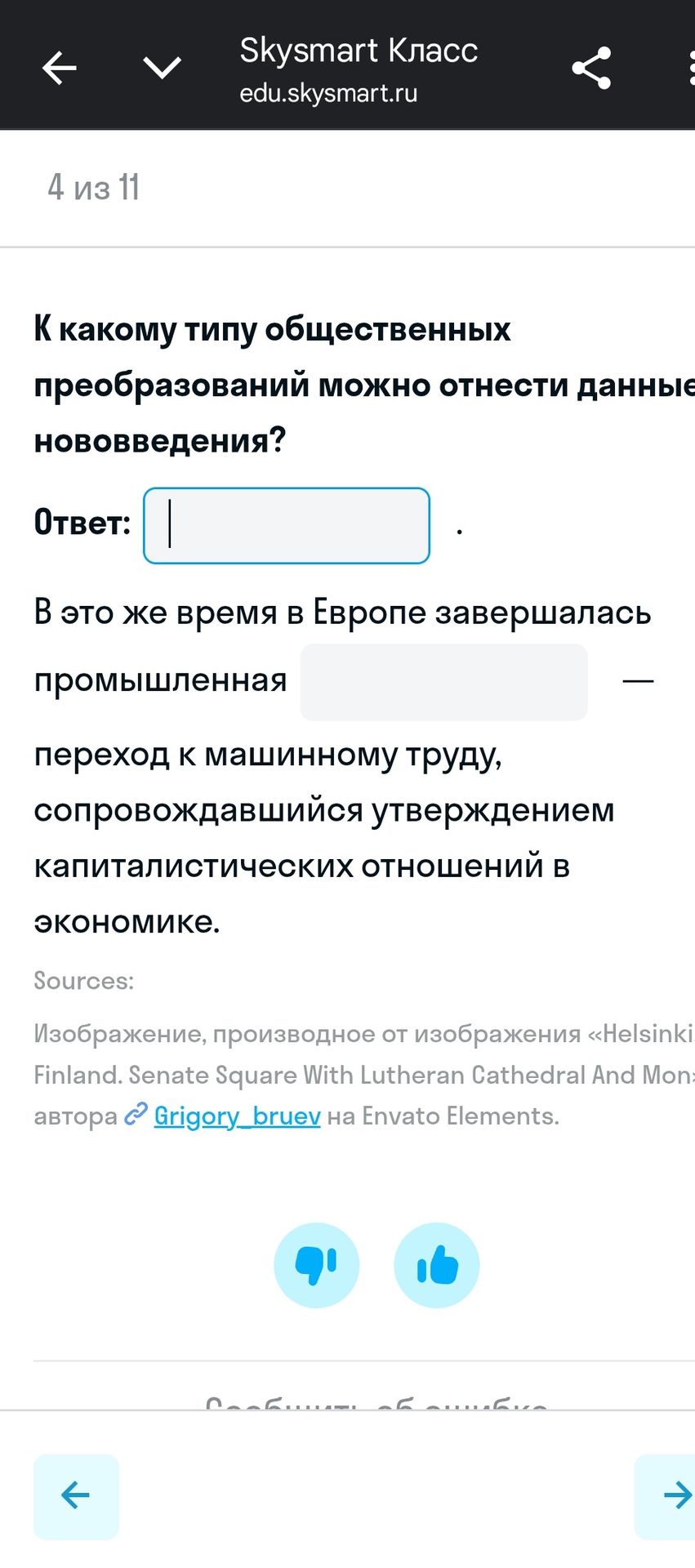The width and height of the screenshot is (695, 1568).
Task: Tap the question heading about общественных преобразований
Action: (x=364, y=385)
